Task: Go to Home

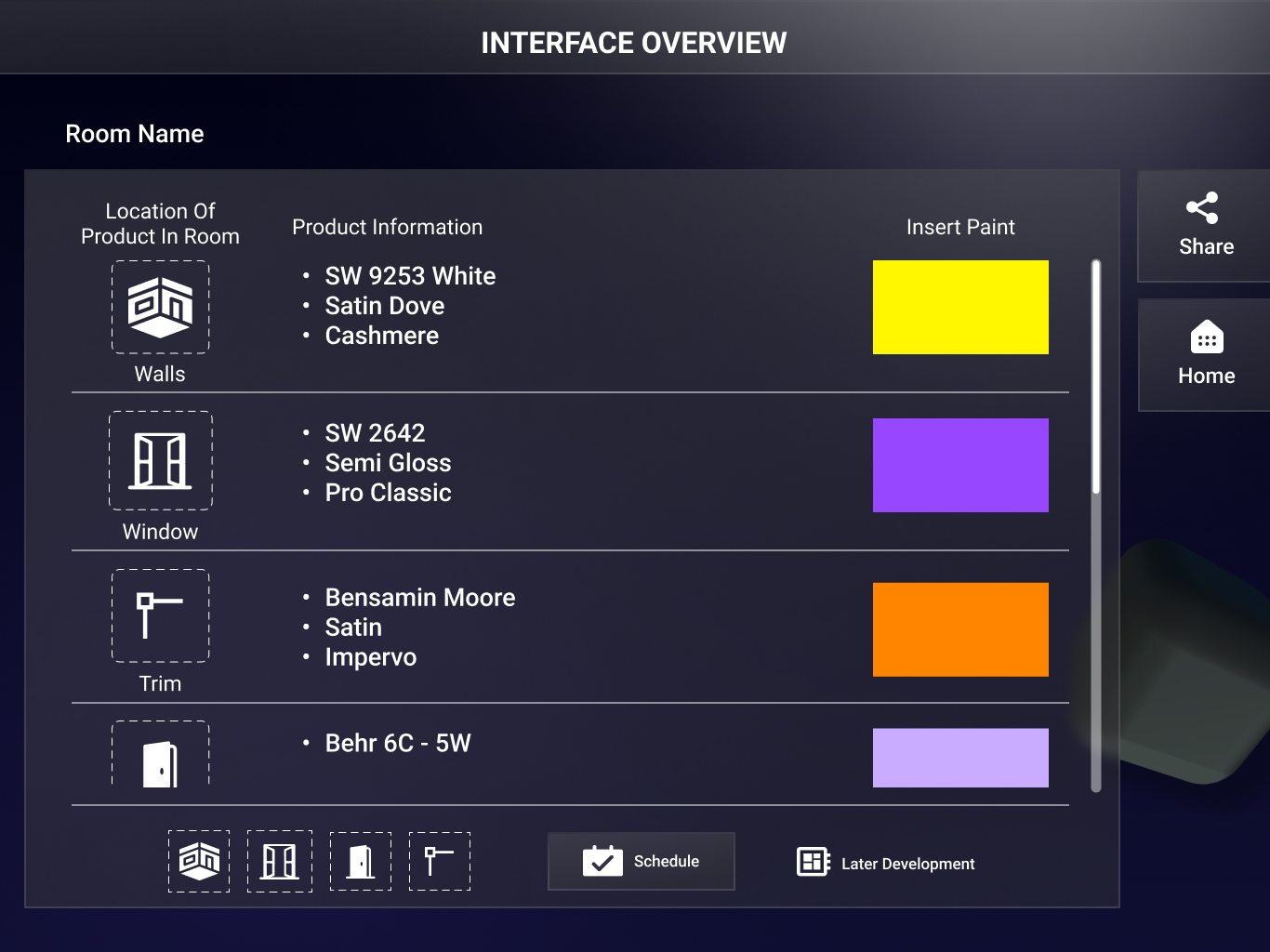Action: (x=1205, y=355)
